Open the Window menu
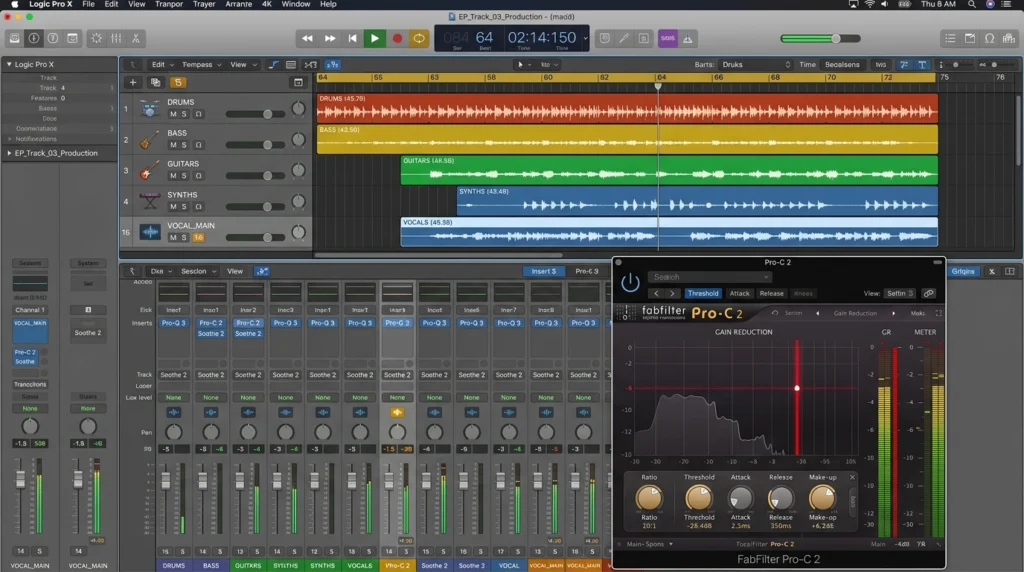Viewport: 1024px width, 572px height. coord(295,4)
